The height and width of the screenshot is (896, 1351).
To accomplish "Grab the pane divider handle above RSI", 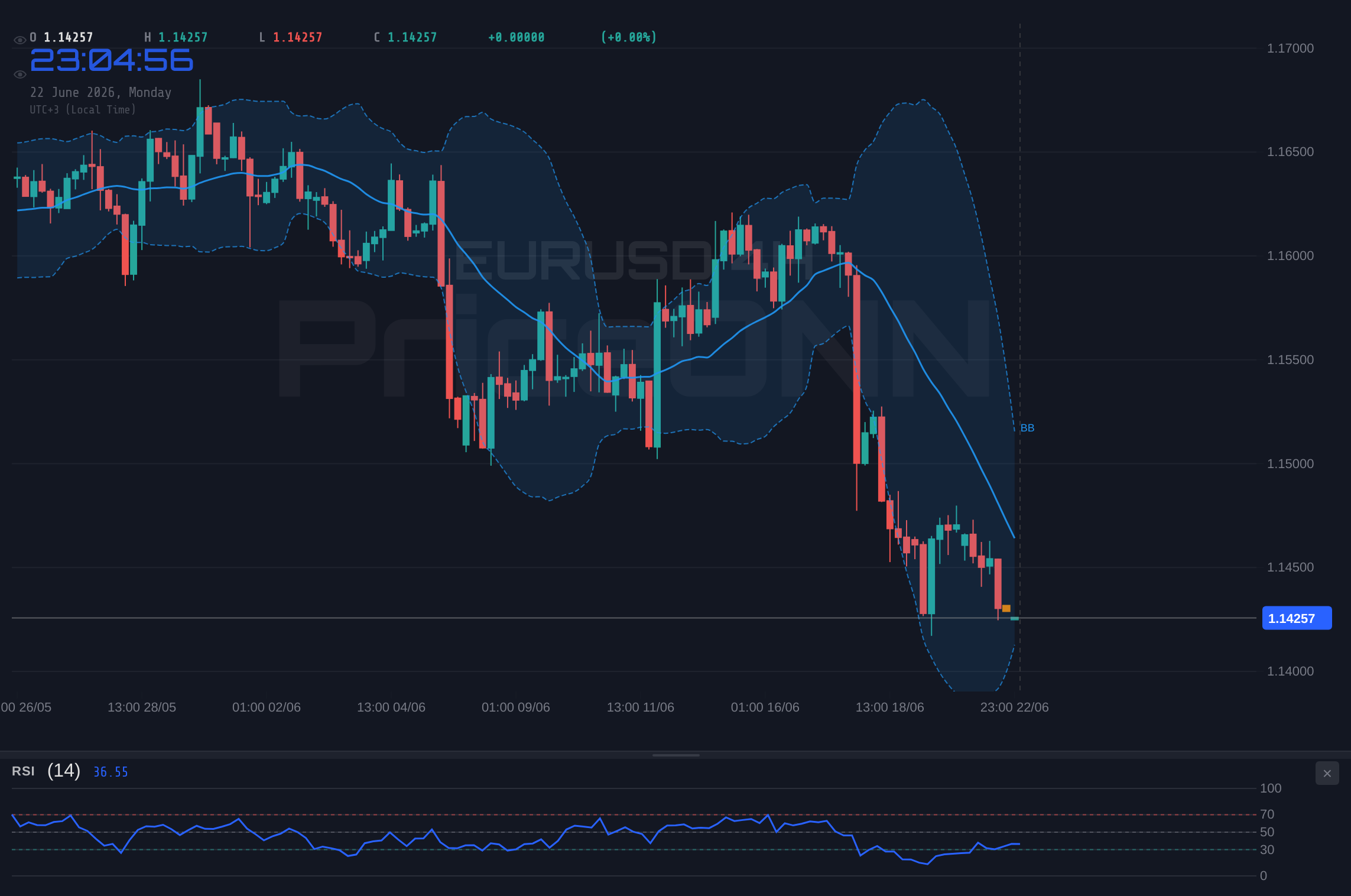I will pos(675,755).
